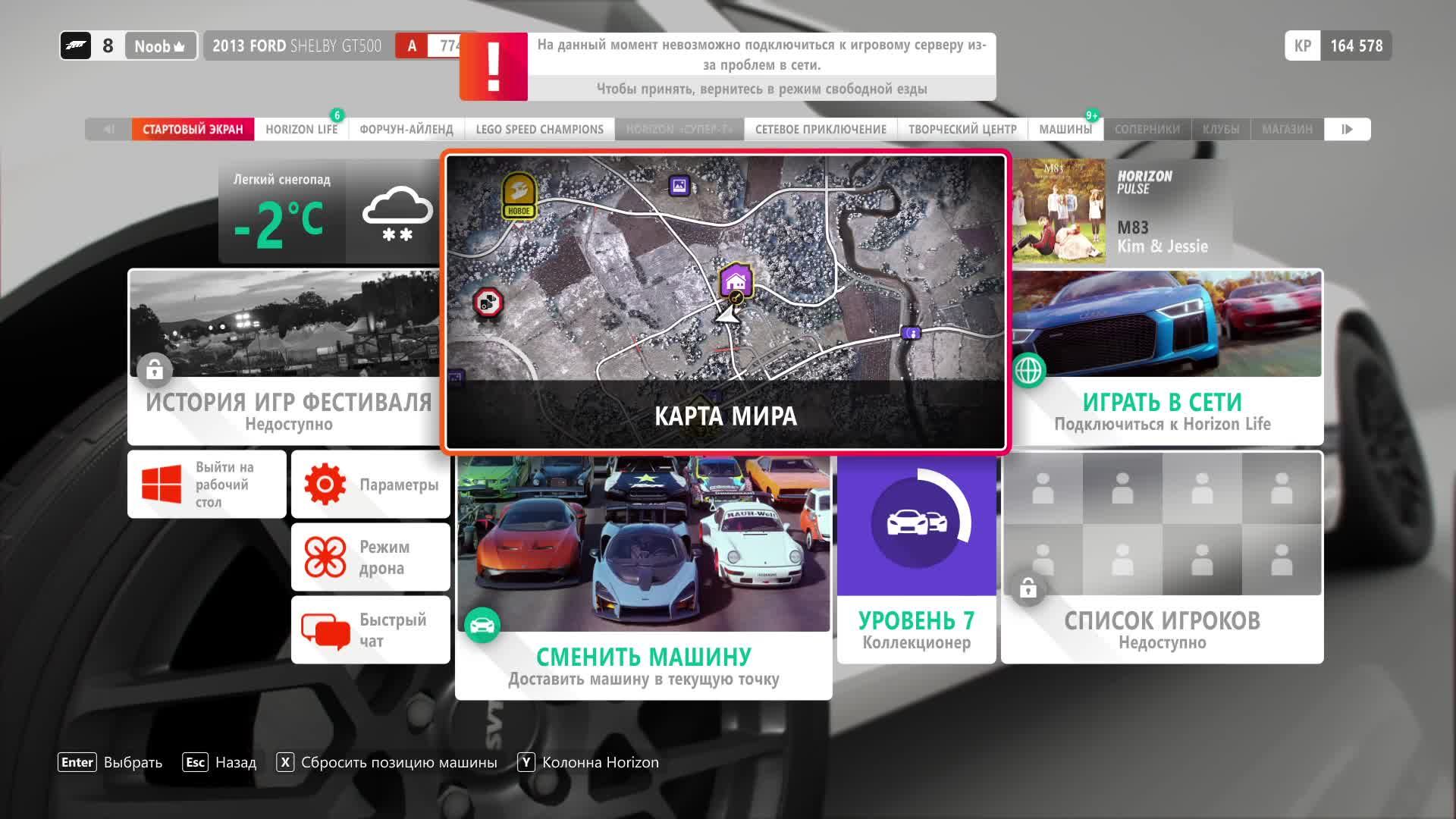Click the purple house marker on map
The width and height of the screenshot is (1456, 819).
click(735, 281)
